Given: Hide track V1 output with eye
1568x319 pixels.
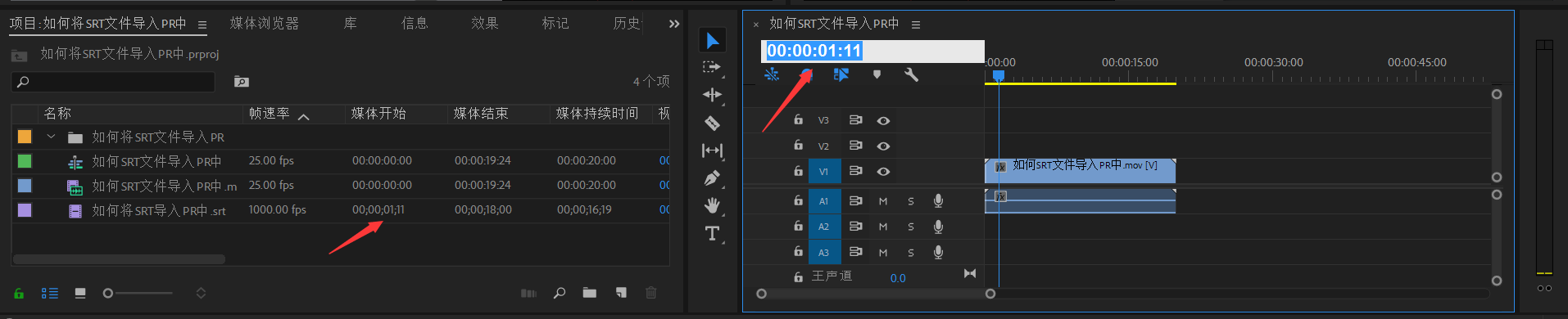Looking at the screenshot, I should (883, 171).
